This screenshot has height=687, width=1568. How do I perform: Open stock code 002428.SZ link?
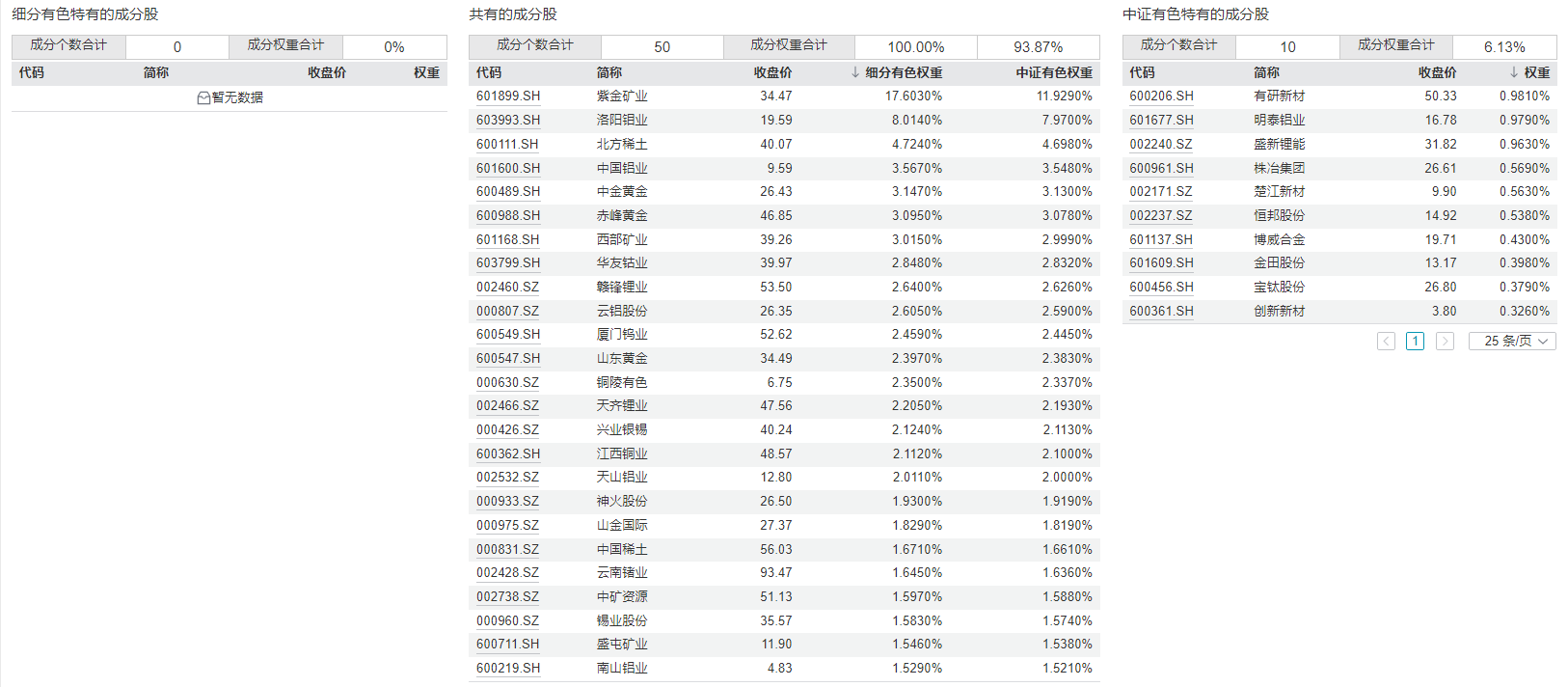tap(508, 572)
